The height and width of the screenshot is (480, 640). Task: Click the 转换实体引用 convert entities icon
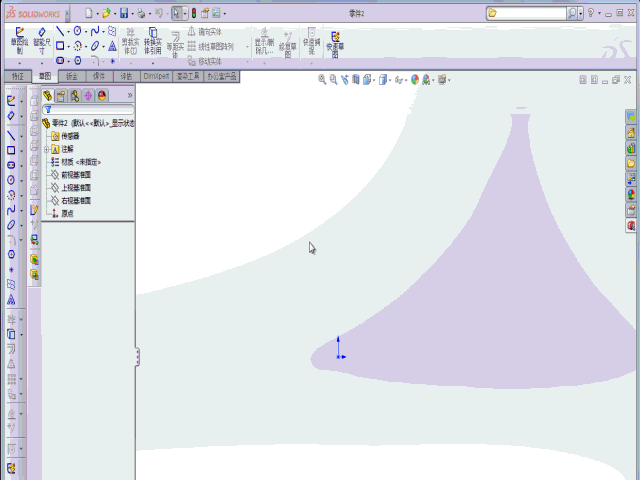153,41
